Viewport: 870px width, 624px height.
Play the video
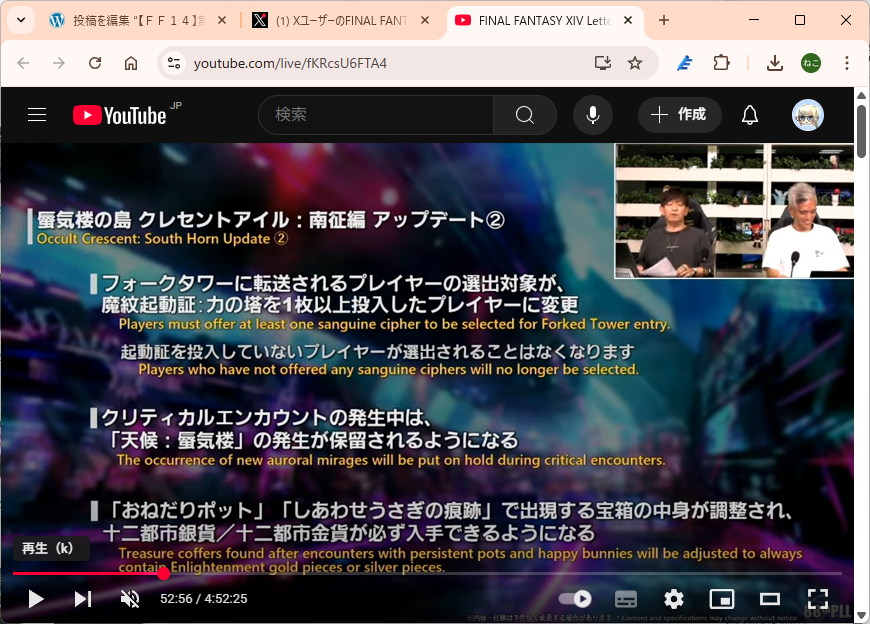(36, 599)
